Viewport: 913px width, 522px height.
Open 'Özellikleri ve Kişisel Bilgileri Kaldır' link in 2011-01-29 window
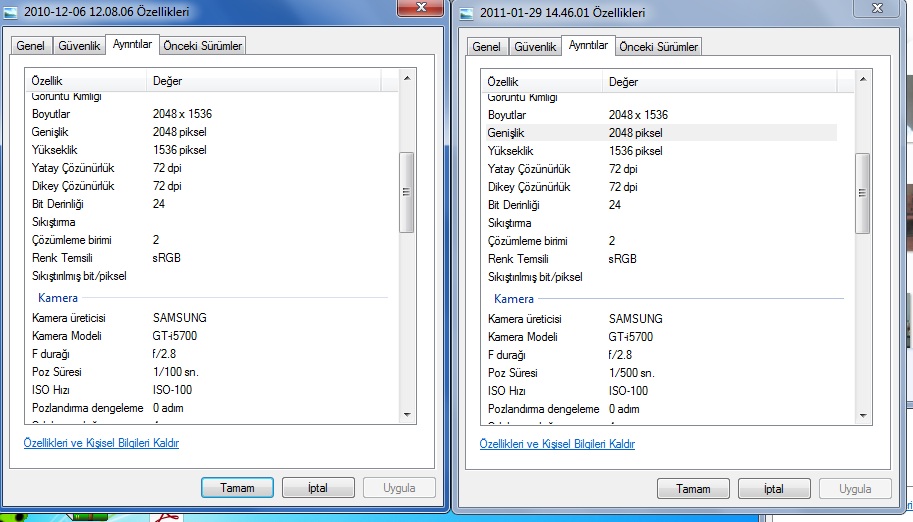pos(557,444)
